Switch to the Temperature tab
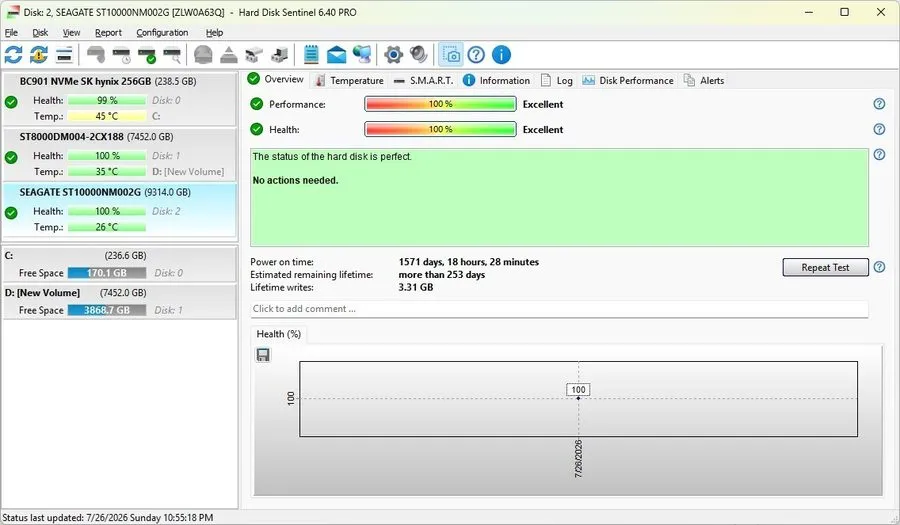Screen dimensions: 900x525 point(350,80)
